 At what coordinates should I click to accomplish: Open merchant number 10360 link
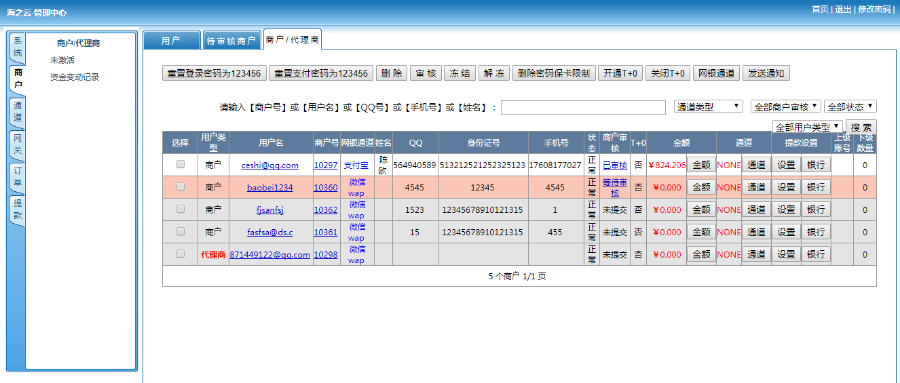point(325,187)
